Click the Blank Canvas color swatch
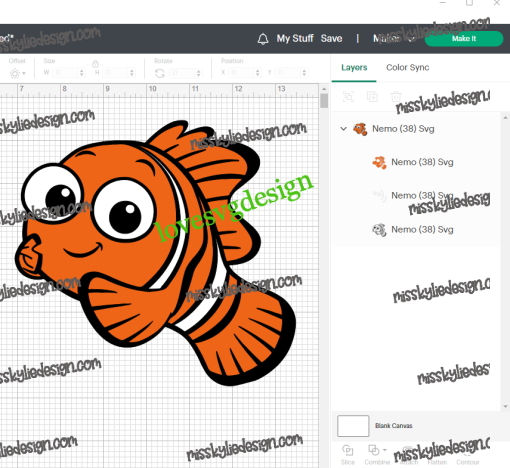 pos(353,426)
